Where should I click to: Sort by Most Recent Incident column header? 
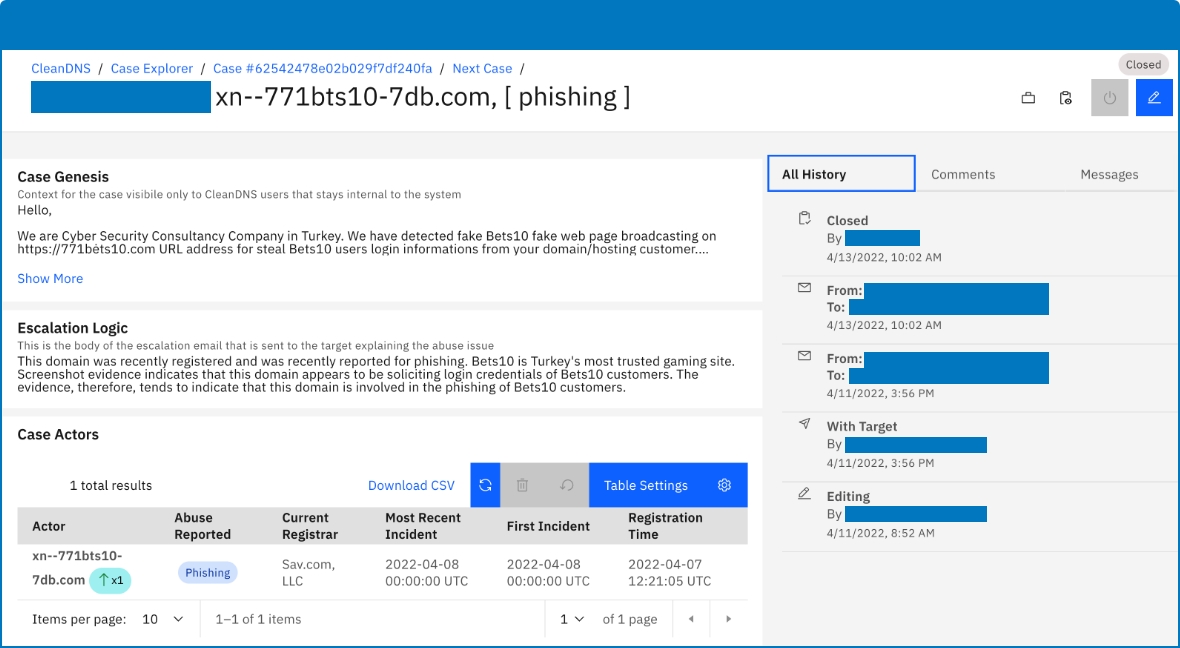click(x=423, y=526)
